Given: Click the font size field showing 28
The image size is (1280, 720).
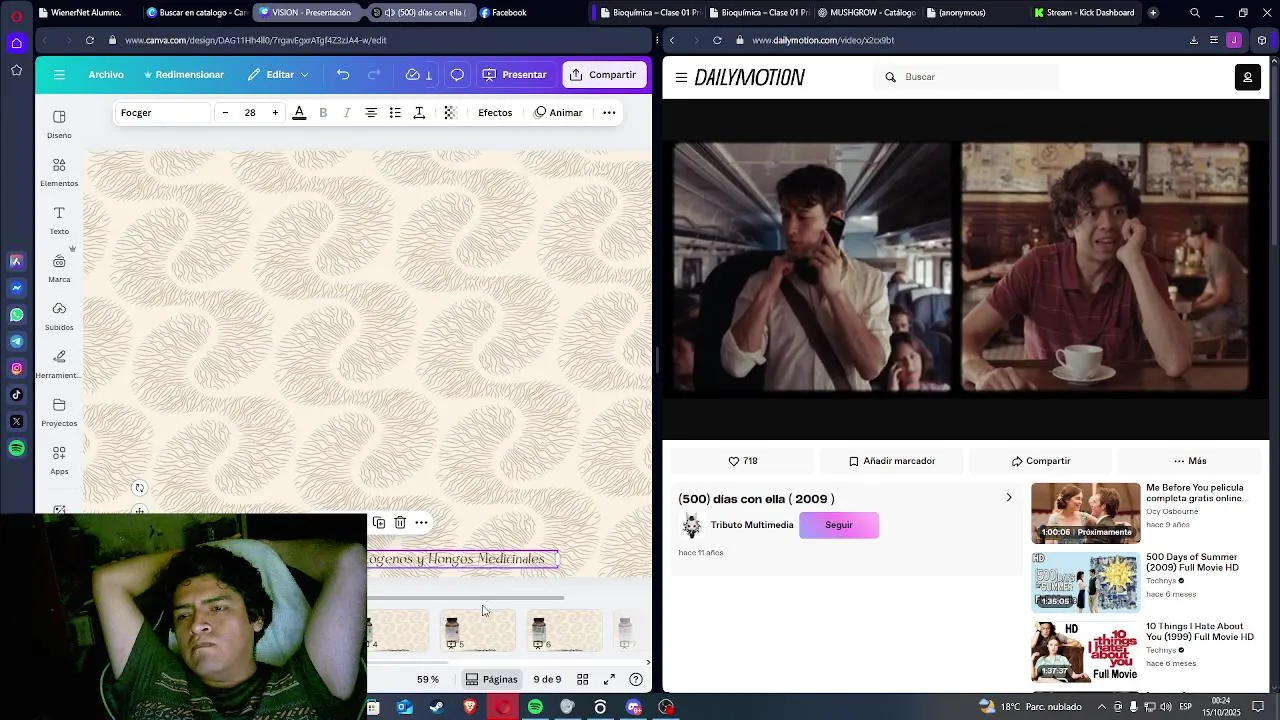Looking at the screenshot, I should (250, 113).
